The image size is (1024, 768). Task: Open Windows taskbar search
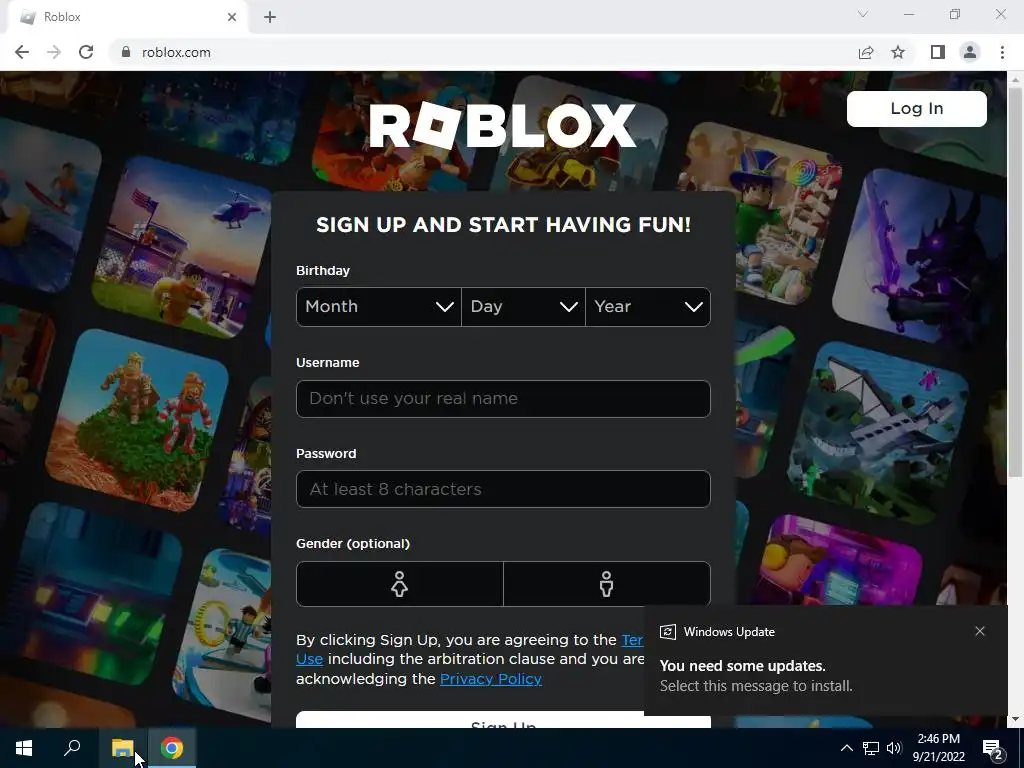[x=72, y=748]
